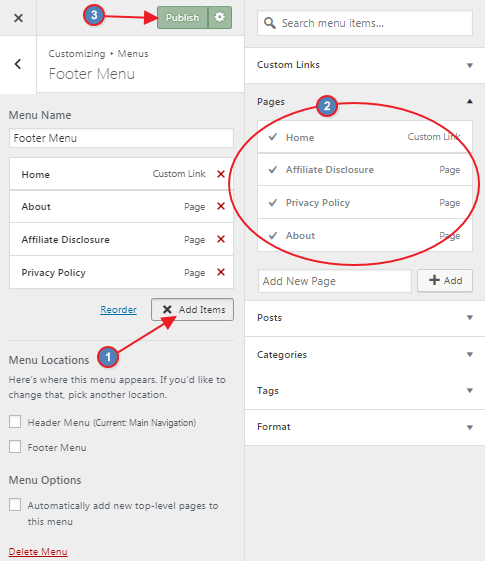Collapse the Pages section

(x=365, y=102)
